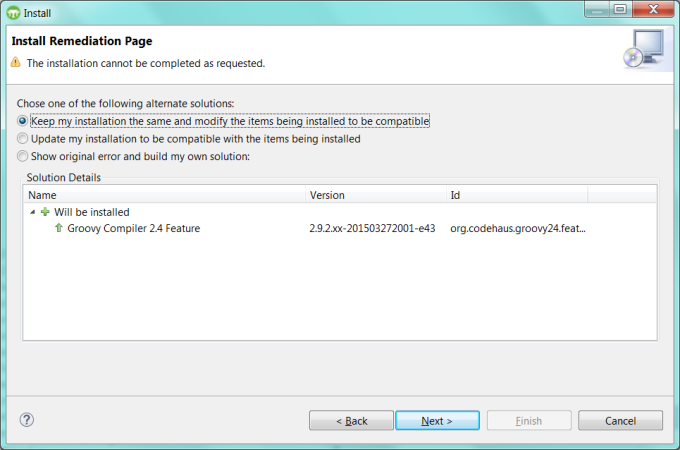The height and width of the screenshot is (450, 680).
Task: Click 'The installation cannot be completed' message
Action: (x=146, y=63)
